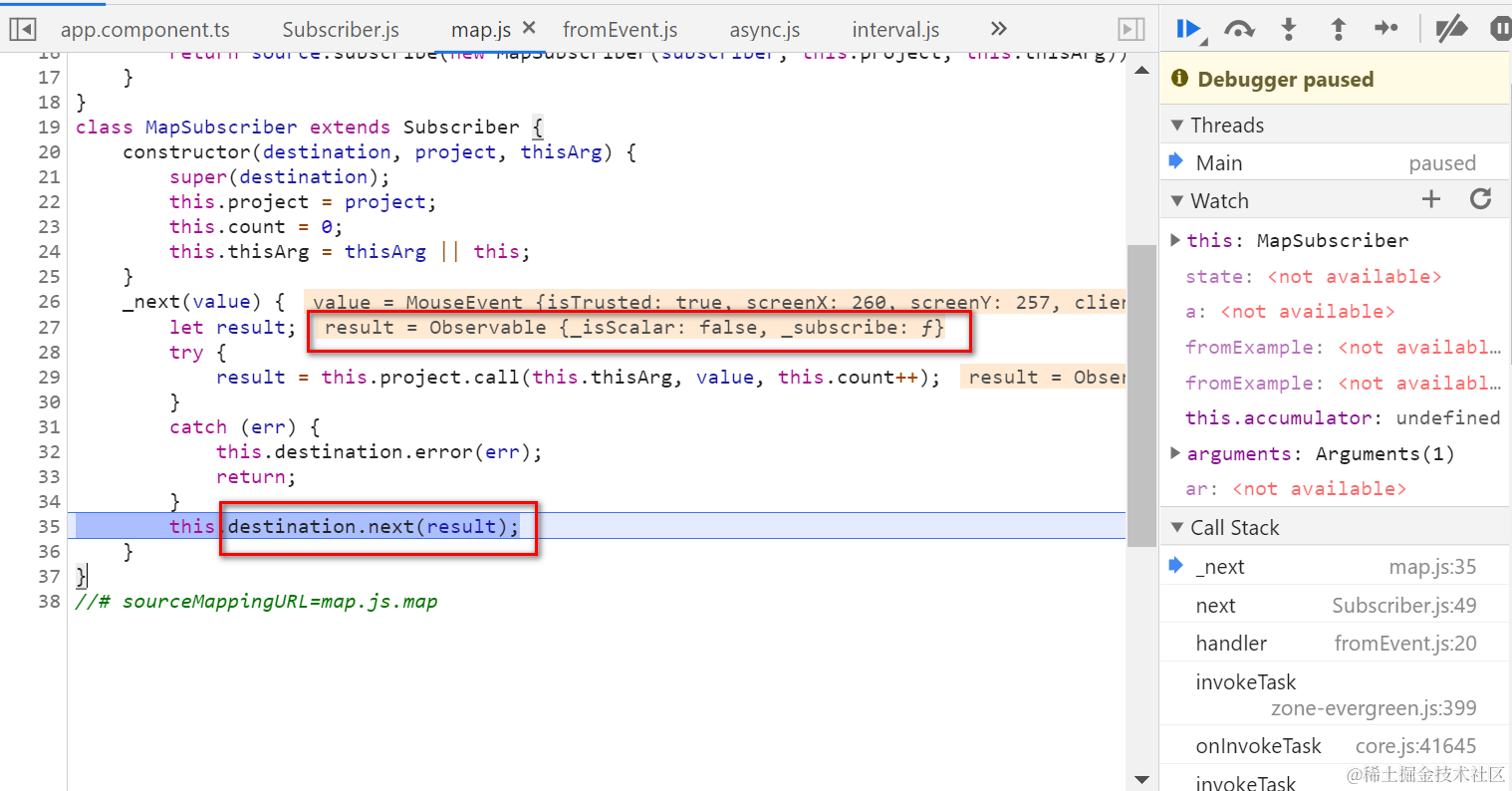Step into next function call
This screenshot has height=791, width=1512.
click(1289, 29)
